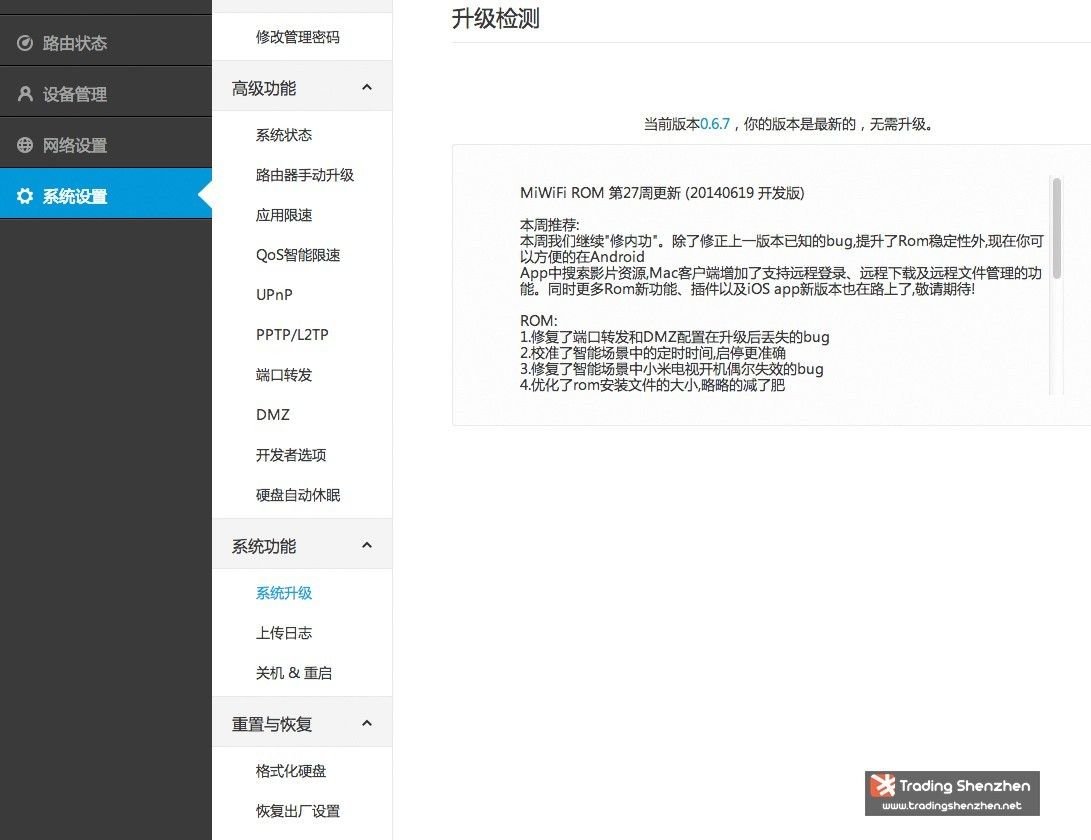This screenshot has height=840, width=1091.
Task: Open 恢复出厂设置 page
Action: 298,811
